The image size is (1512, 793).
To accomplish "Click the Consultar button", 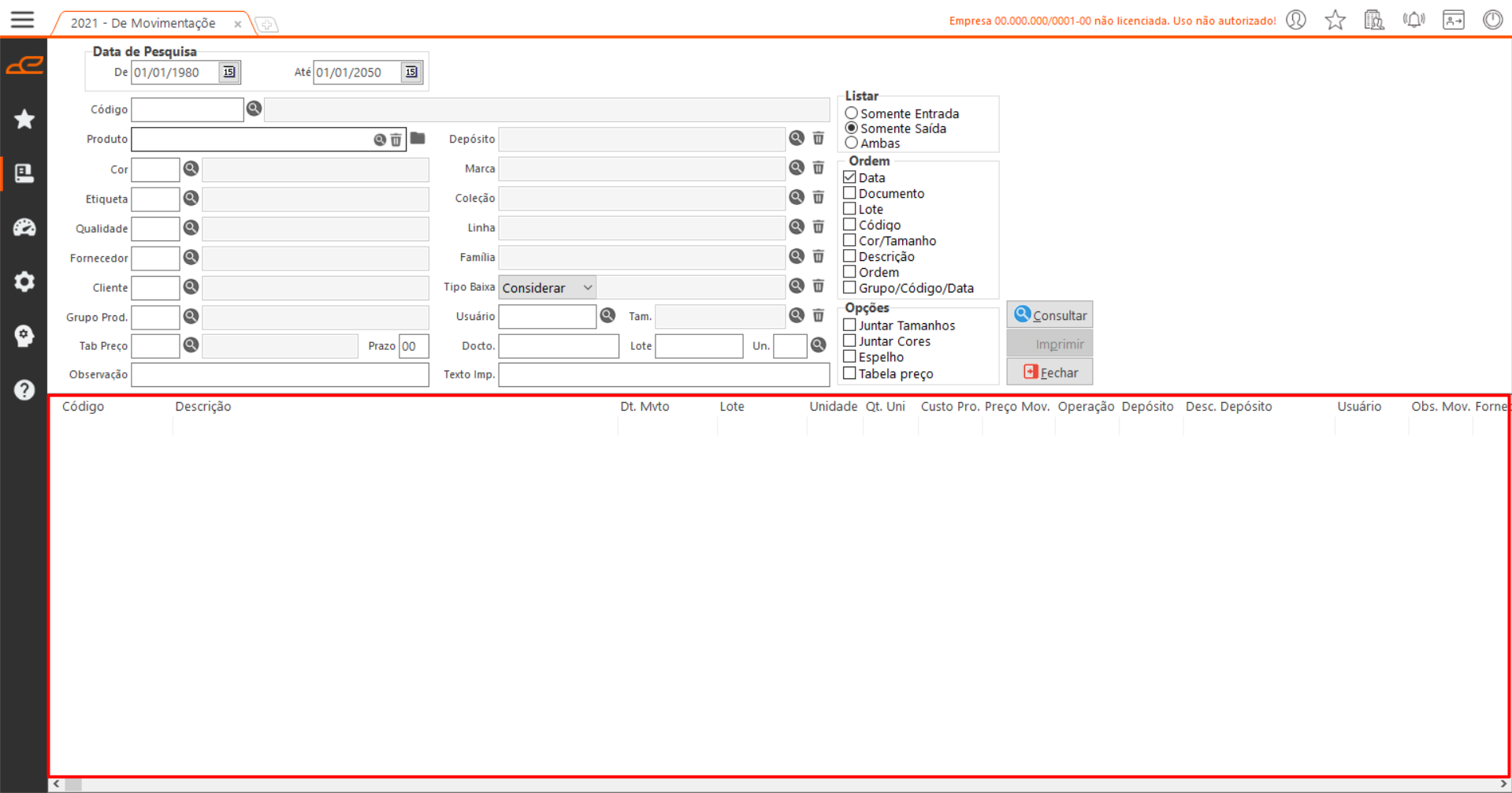I will (x=1049, y=315).
